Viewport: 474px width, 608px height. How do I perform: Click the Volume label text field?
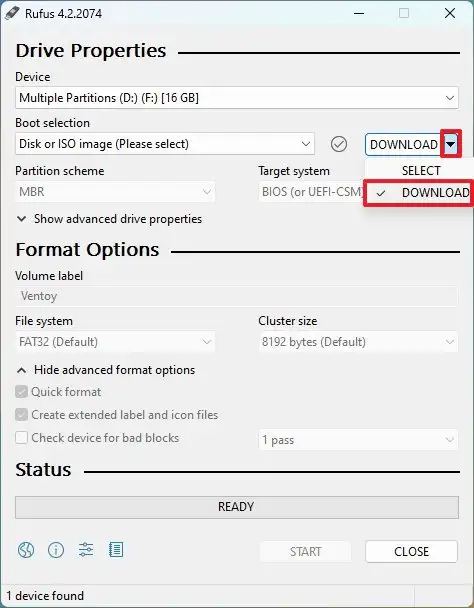[x=237, y=296]
